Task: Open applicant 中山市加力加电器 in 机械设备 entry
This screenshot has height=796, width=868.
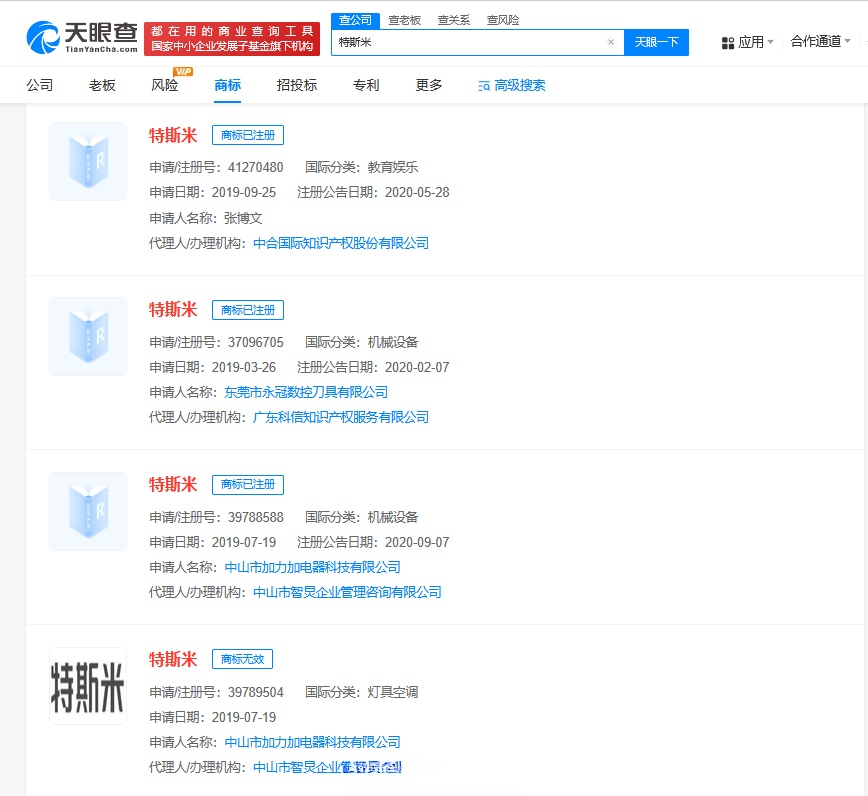Action: 312,567
